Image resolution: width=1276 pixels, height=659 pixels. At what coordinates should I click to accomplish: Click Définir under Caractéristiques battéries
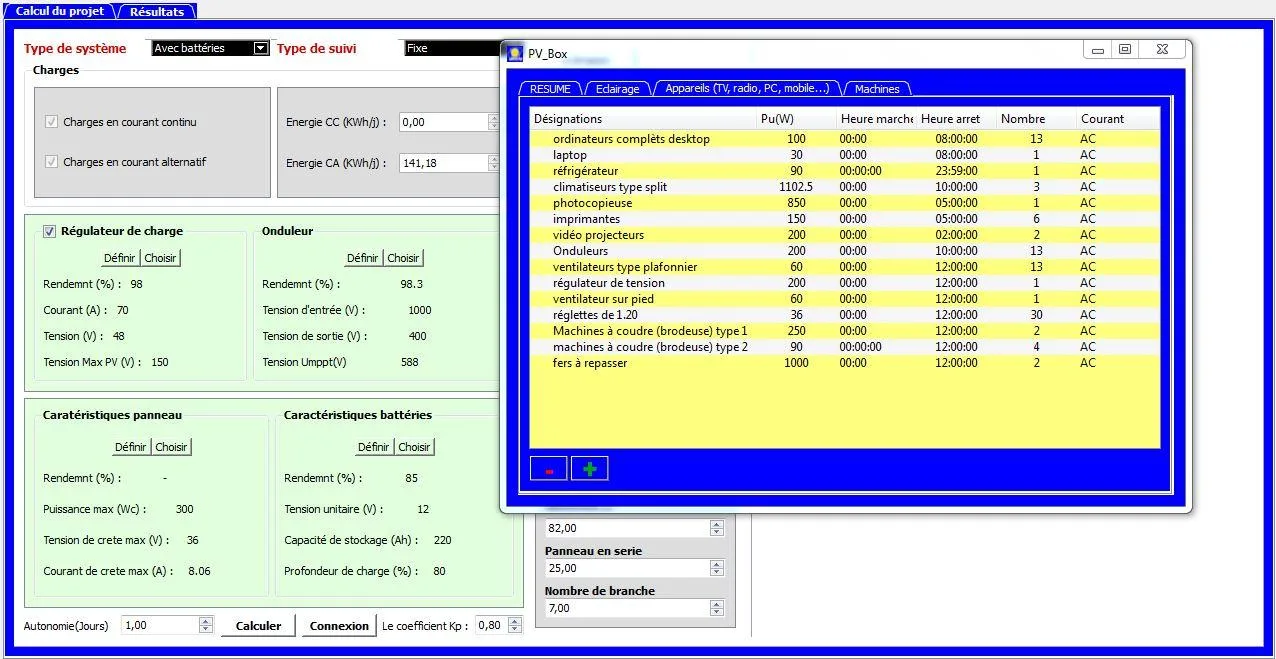click(374, 447)
